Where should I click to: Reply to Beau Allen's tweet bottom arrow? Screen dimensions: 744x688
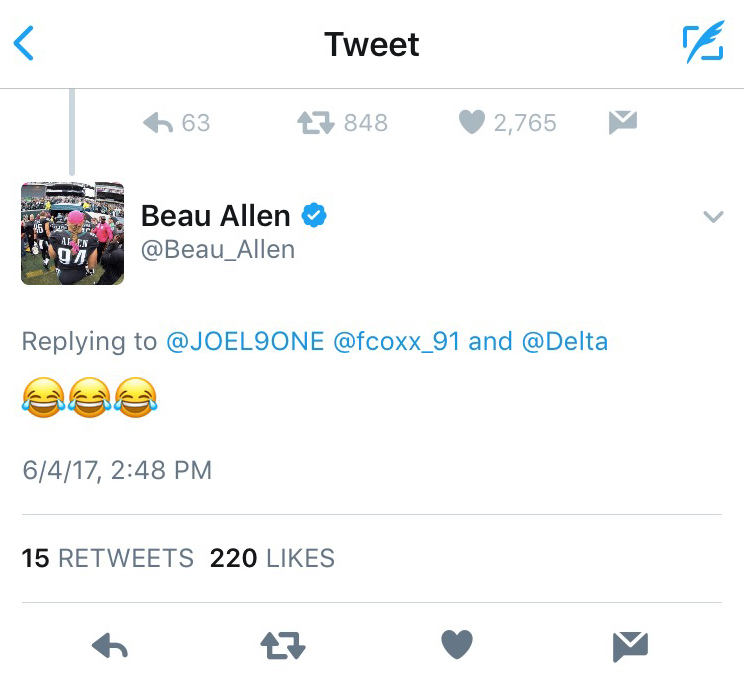tap(111, 646)
